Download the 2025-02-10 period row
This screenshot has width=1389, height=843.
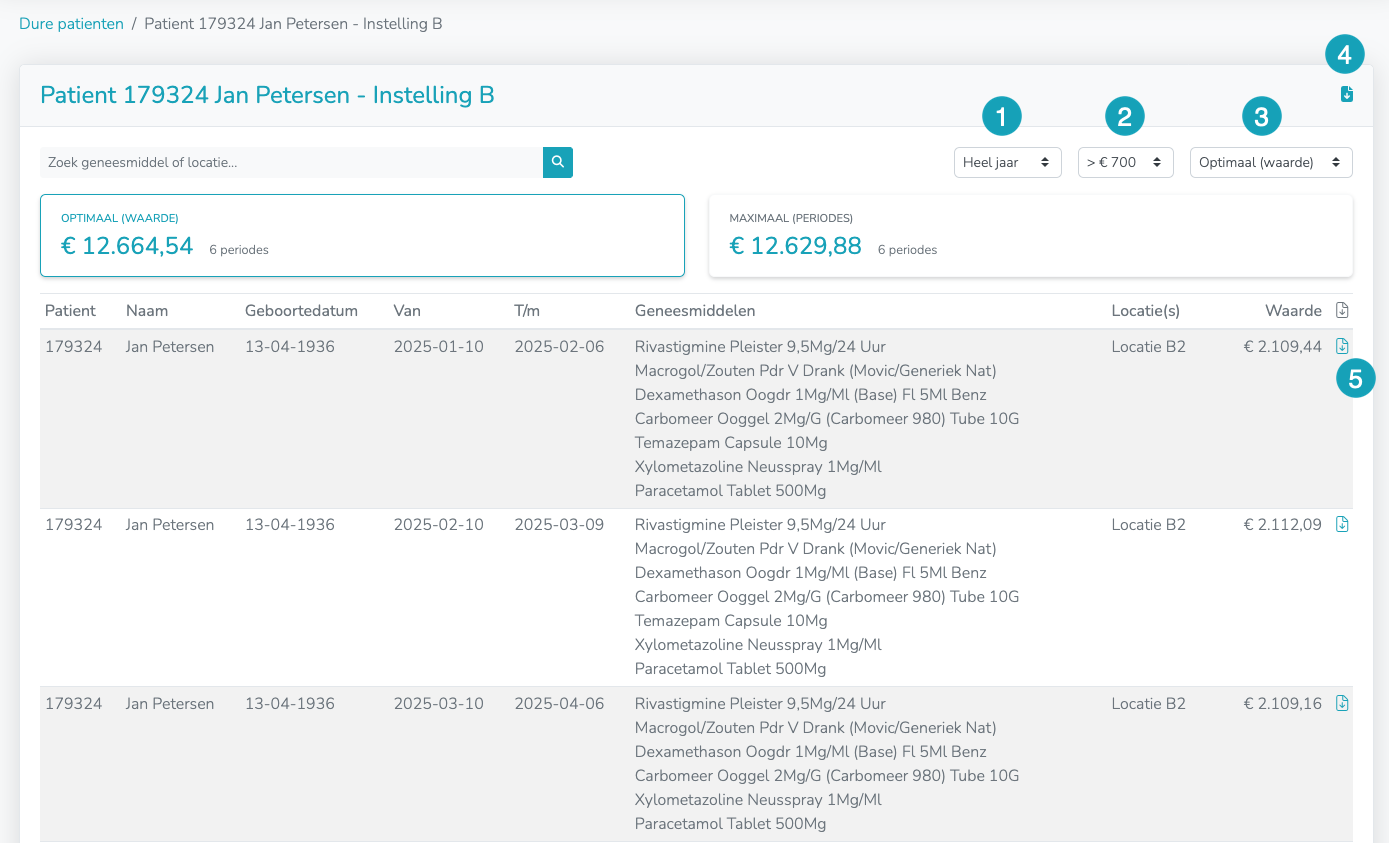tap(1342, 524)
